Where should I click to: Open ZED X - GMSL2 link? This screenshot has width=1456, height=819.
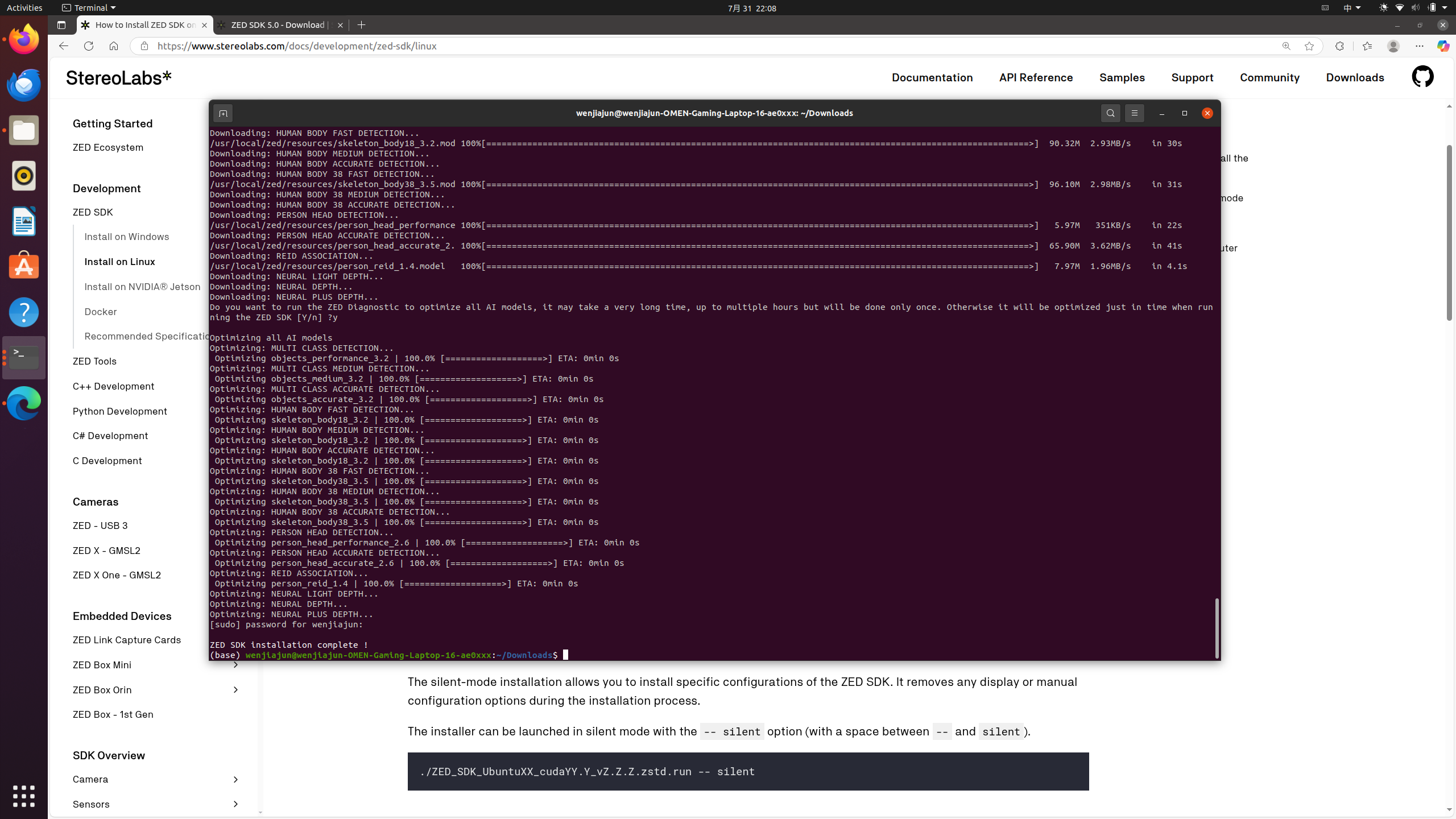106,551
